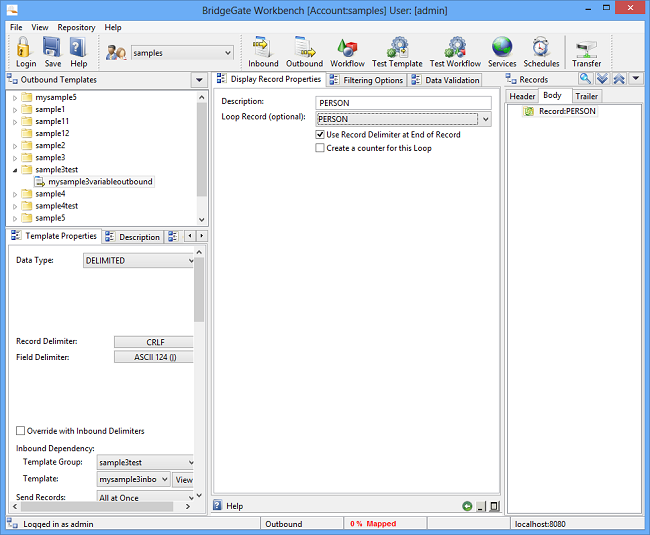
Task: Show the next hidden properties tab
Action: pos(202,236)
